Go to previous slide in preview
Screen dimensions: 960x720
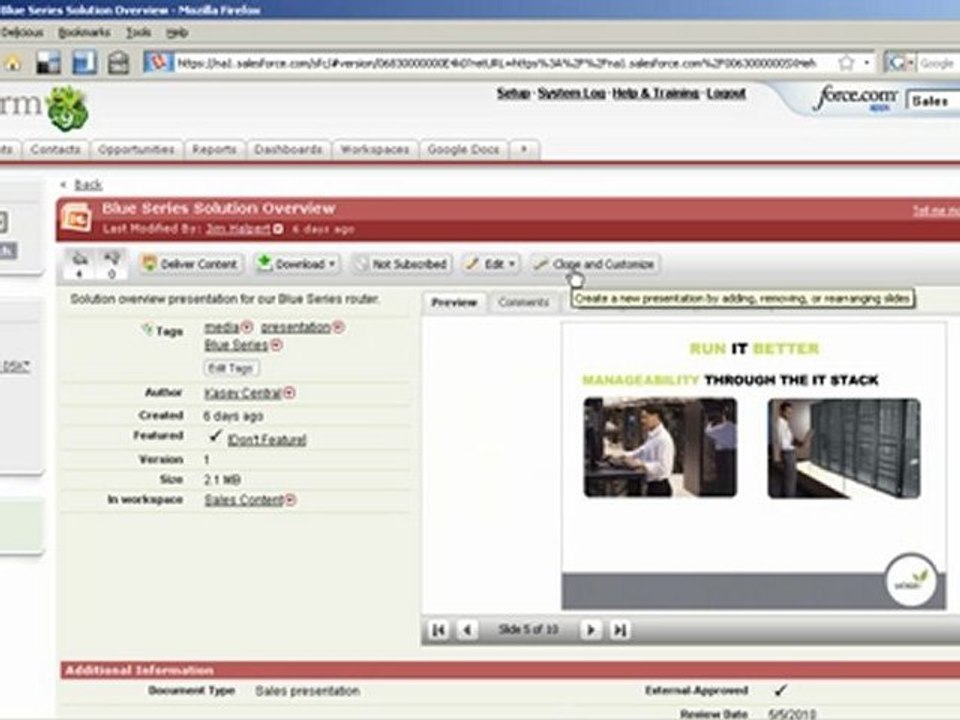[467, 629]
